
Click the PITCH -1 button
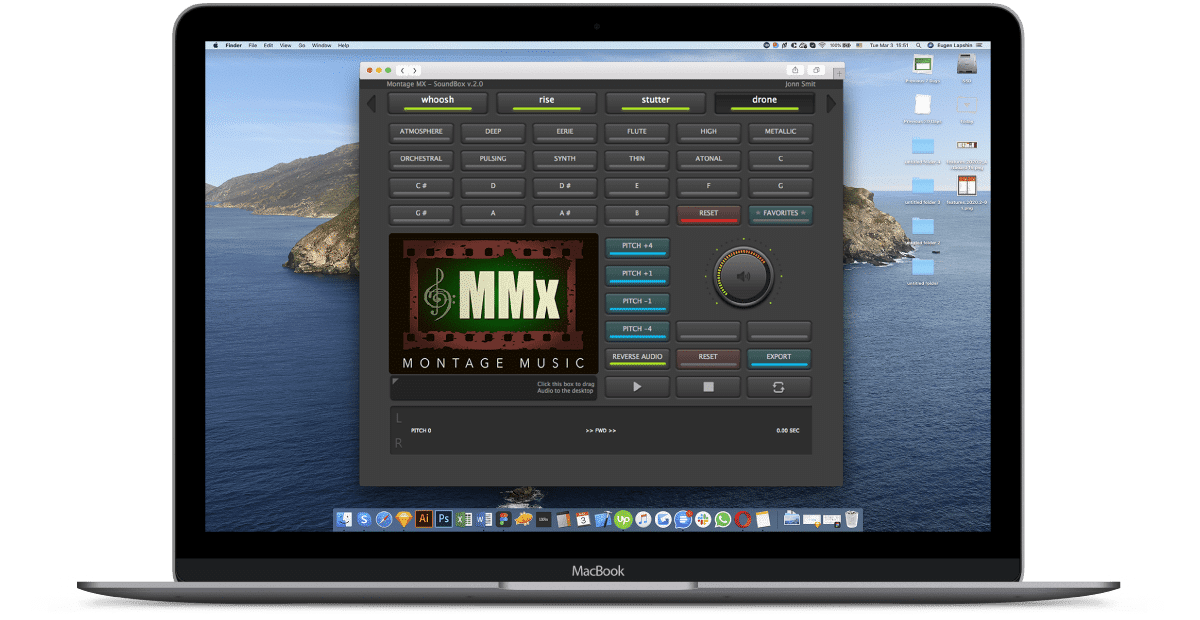pyautogui.click(x=637, y=303)
